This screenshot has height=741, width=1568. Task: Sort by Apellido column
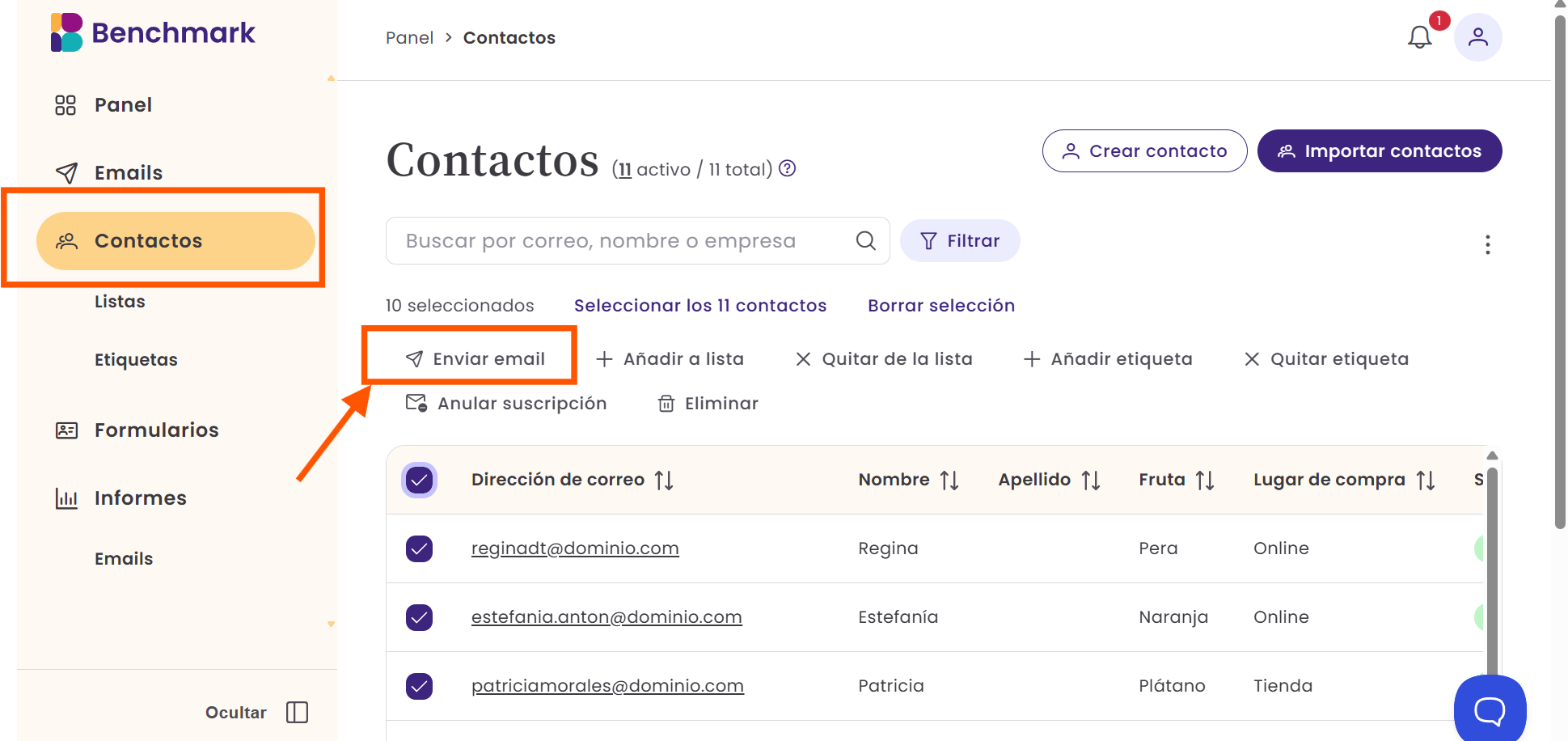click(1091, 480)
